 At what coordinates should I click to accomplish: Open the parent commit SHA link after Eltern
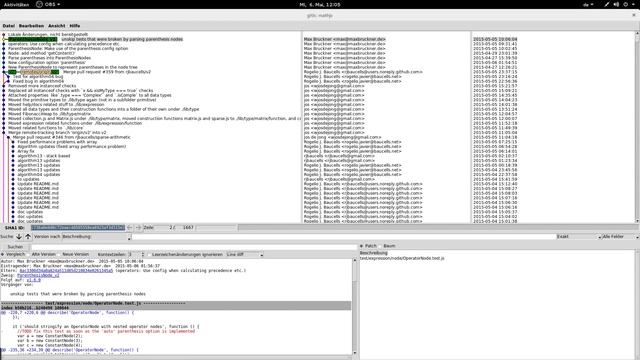(66, 270)
